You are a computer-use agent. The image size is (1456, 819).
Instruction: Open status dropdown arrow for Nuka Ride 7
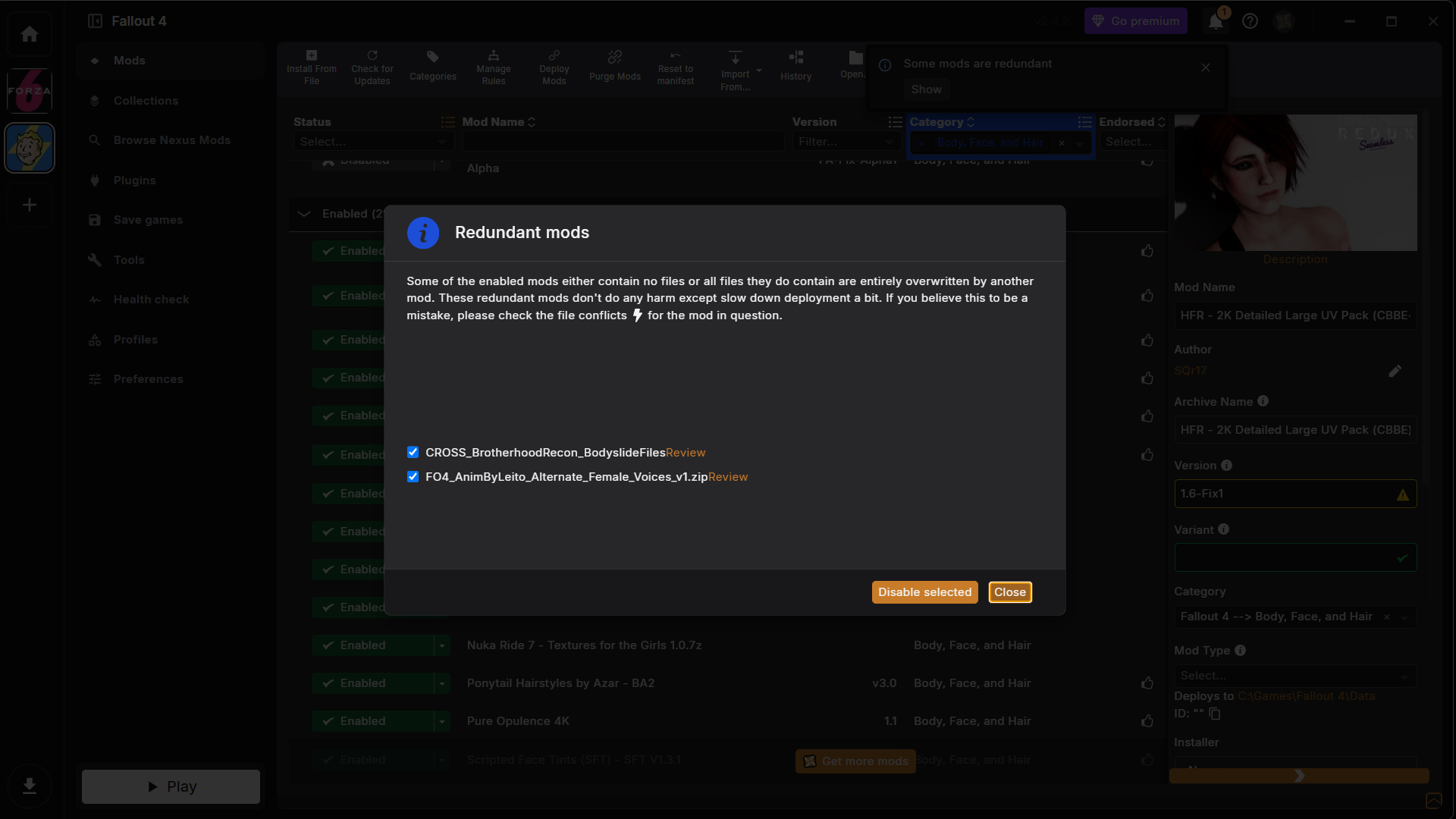point(442,645)
